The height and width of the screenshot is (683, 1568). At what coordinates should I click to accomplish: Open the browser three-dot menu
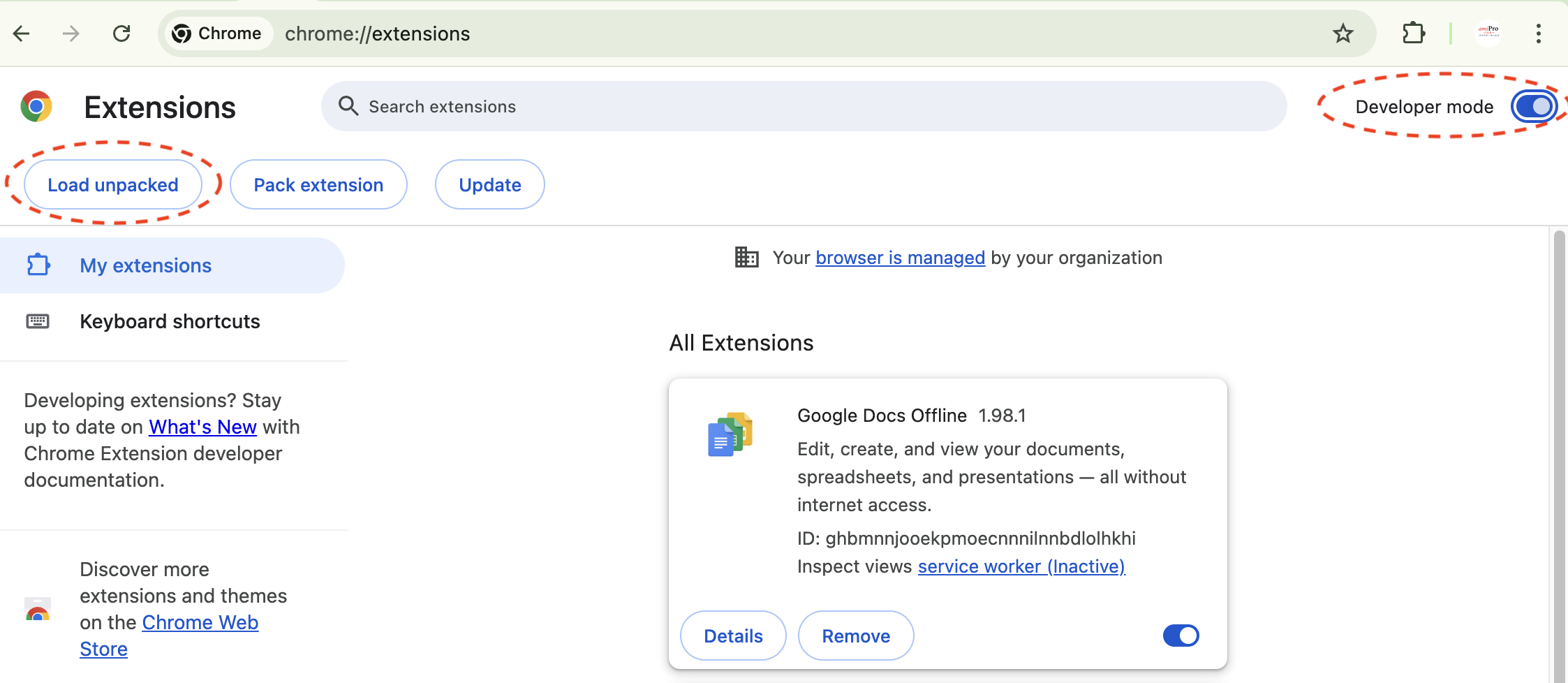[x=1539, y=33]
